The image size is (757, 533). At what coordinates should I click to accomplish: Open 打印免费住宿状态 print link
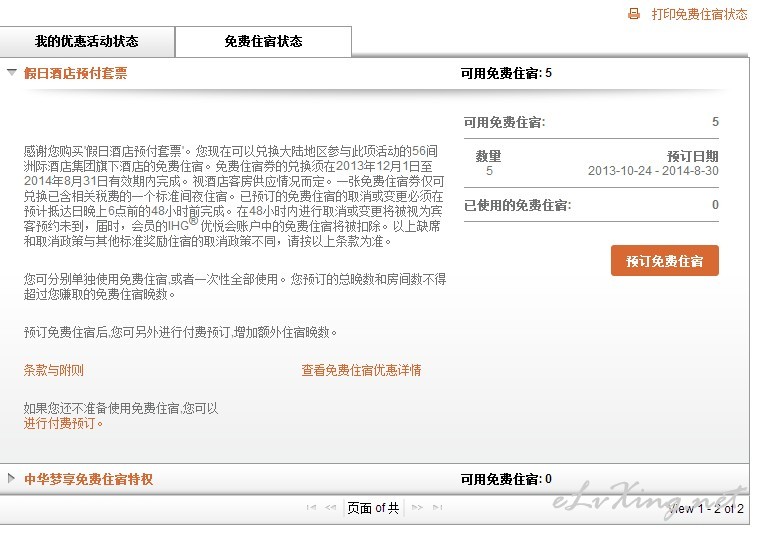point(699,14)
